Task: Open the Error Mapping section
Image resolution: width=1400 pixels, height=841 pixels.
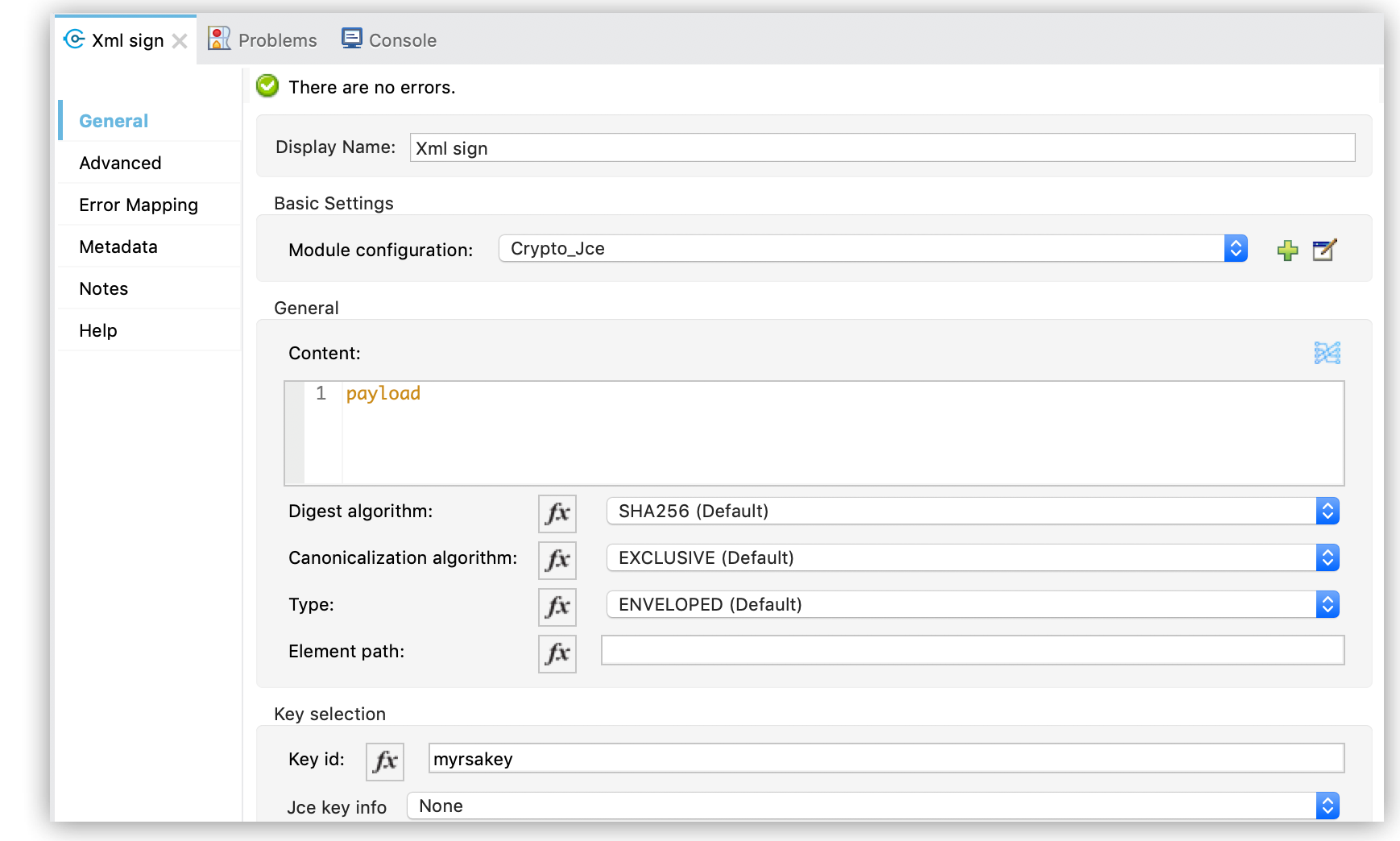Action: [138, 204]
